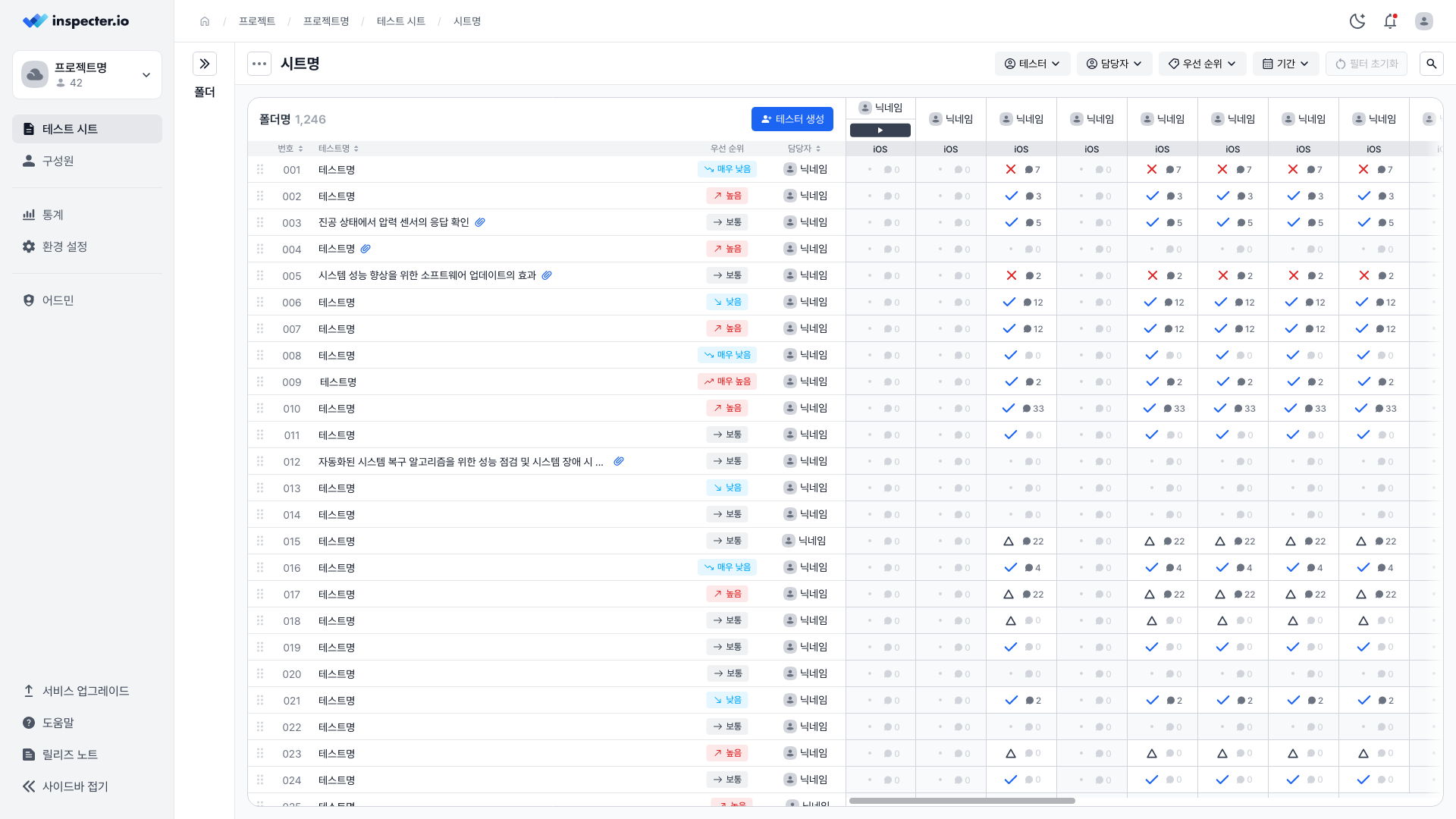1456x819 pixels.
Task: Open the three-dots sheet menu
Action: pos(259,64)
